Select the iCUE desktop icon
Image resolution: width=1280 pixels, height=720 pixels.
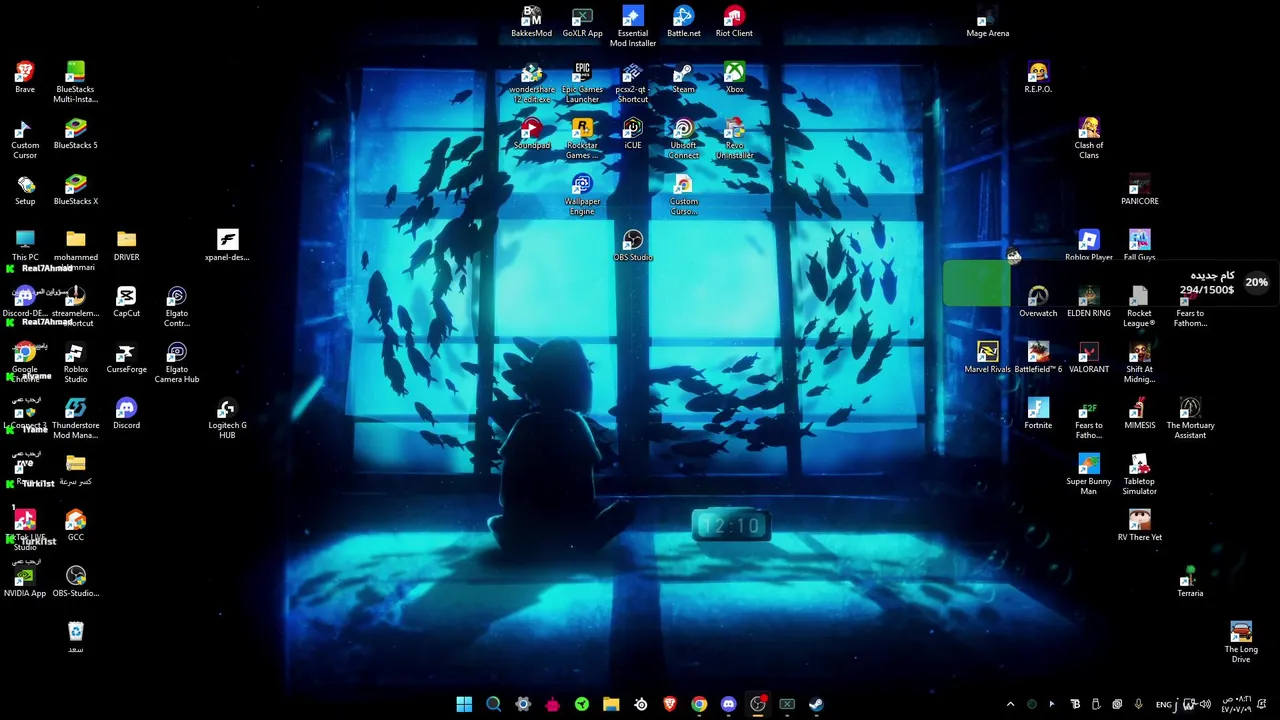tap(633, 134)
